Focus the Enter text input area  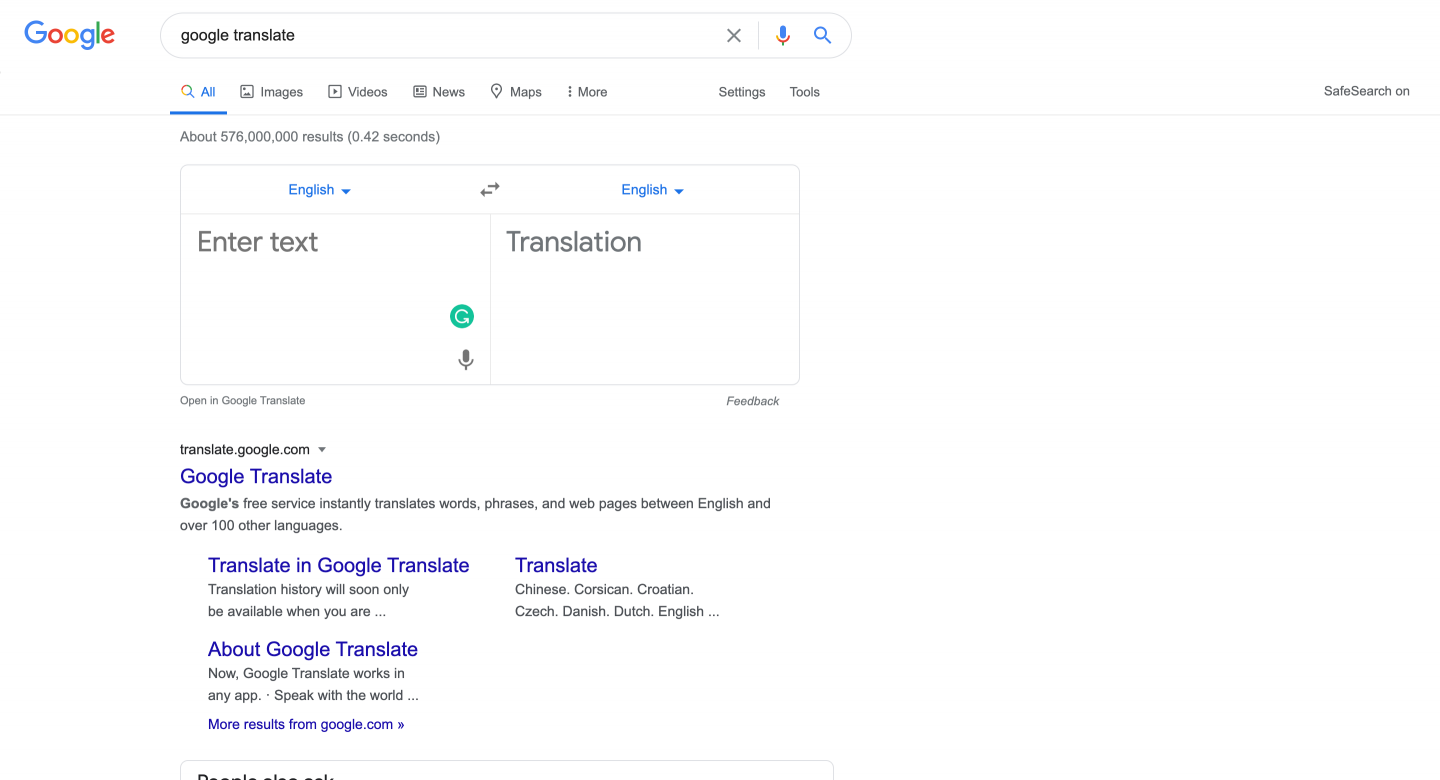point(335,299)
